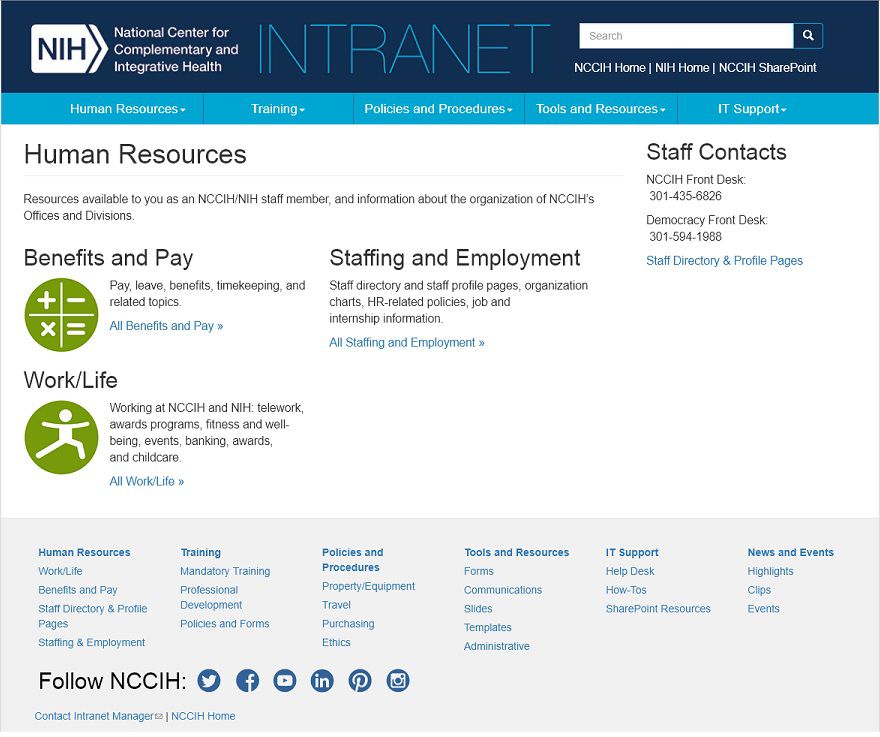Click footer Policies and Procedures heading

[352, 560]
